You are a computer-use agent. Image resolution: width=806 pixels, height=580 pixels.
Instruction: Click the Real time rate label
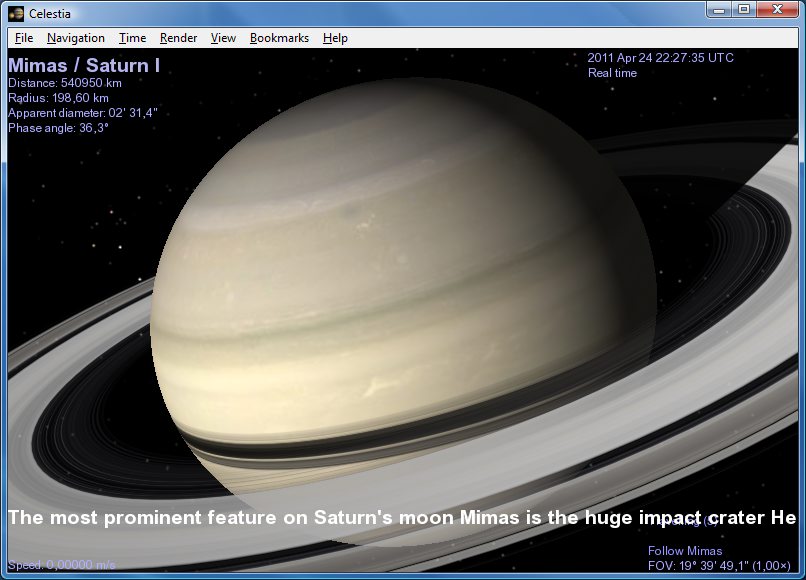[x=612, y=73]
